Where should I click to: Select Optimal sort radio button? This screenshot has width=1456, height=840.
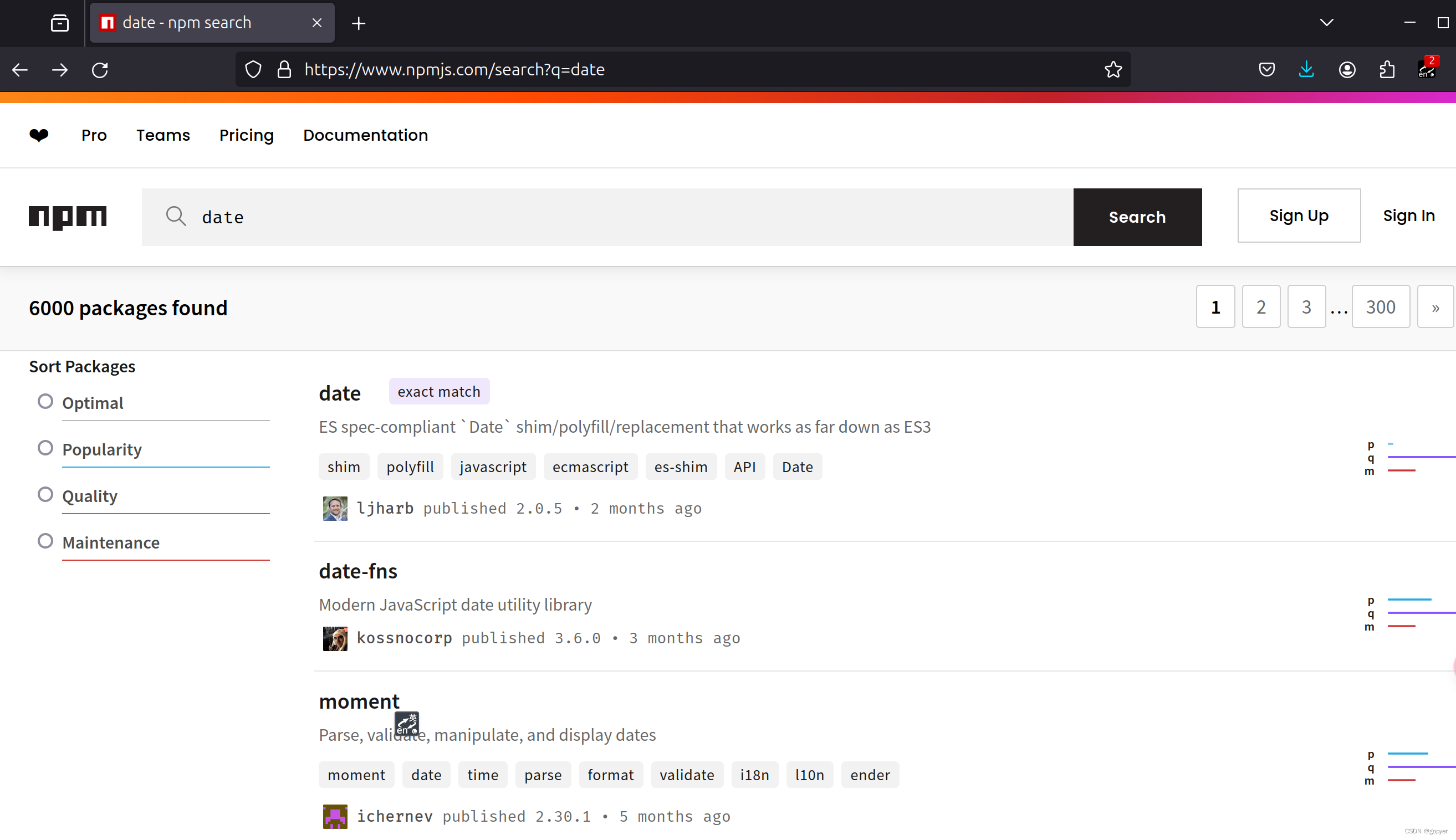45,402
